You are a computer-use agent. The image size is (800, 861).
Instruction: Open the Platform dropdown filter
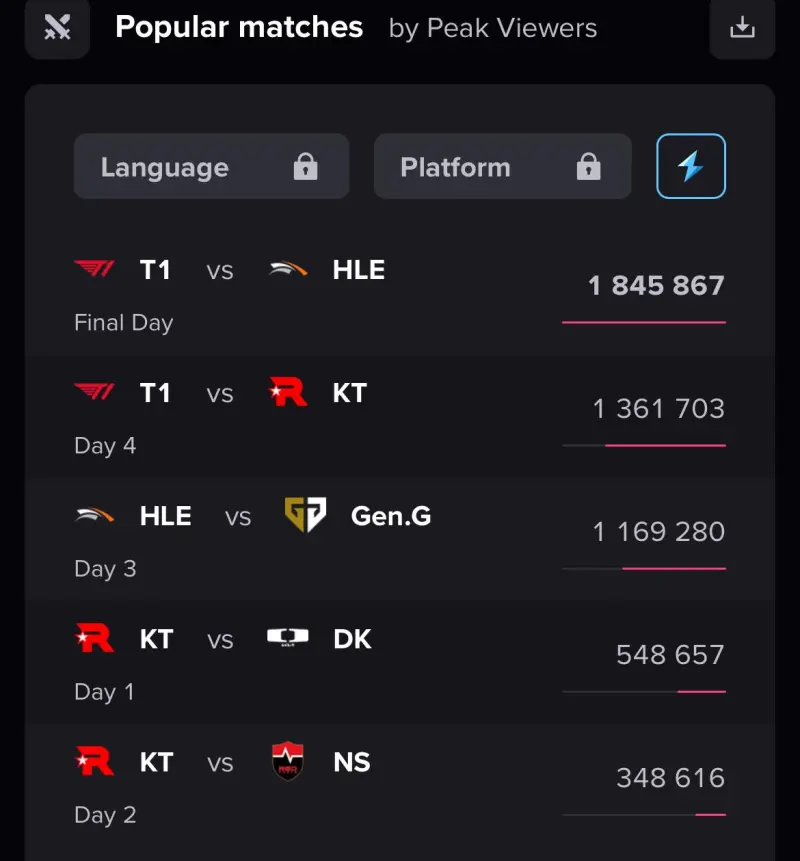[502, 166]
